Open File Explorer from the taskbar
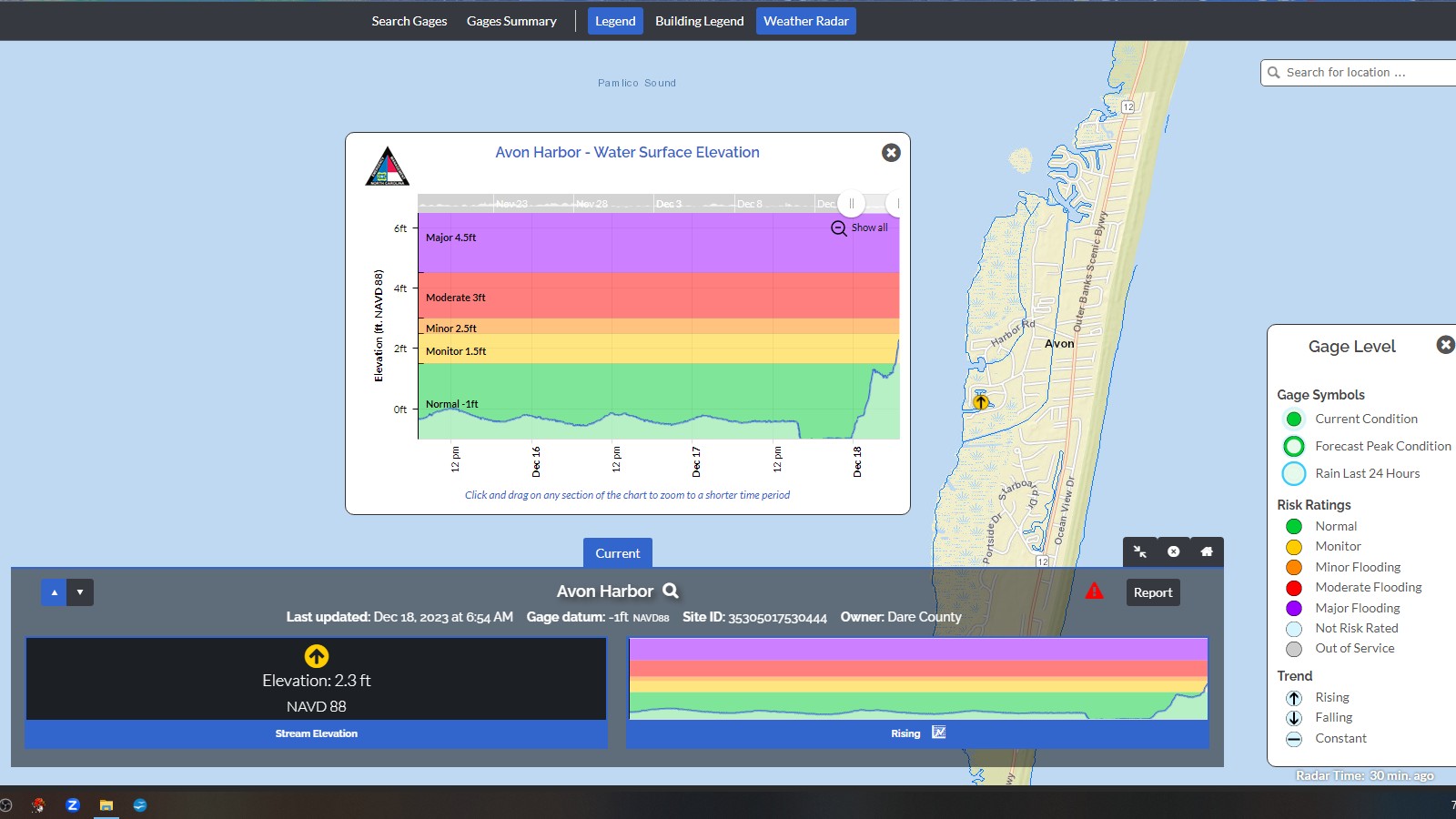 pyautogui.click(x=106, y=804)
